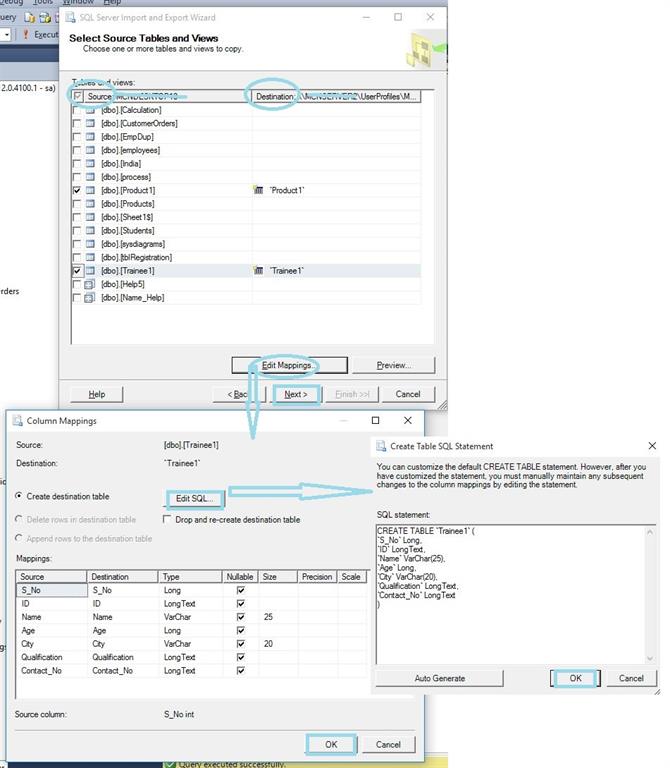Toggle Nullable checkbox for Contact_No row
This screenshot has width=670, height=768.
[x=240, y=671]
